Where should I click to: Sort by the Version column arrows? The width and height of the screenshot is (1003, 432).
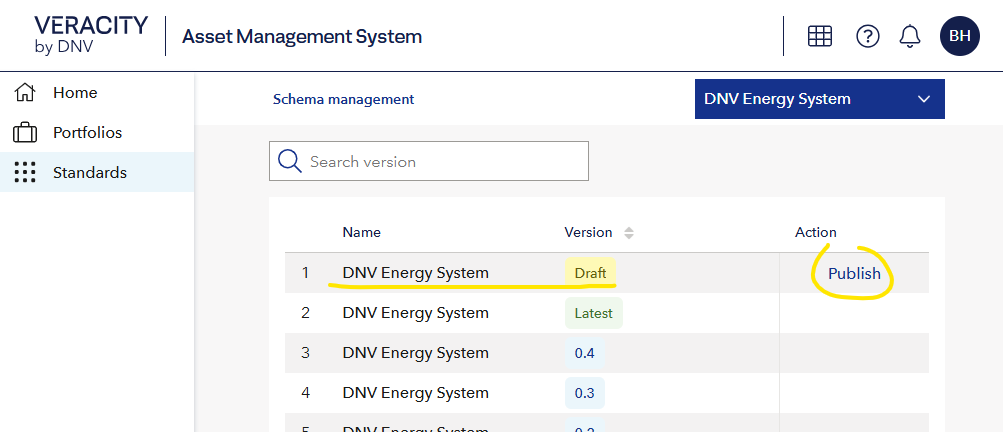pyautogui.click(x=629, y=233)
